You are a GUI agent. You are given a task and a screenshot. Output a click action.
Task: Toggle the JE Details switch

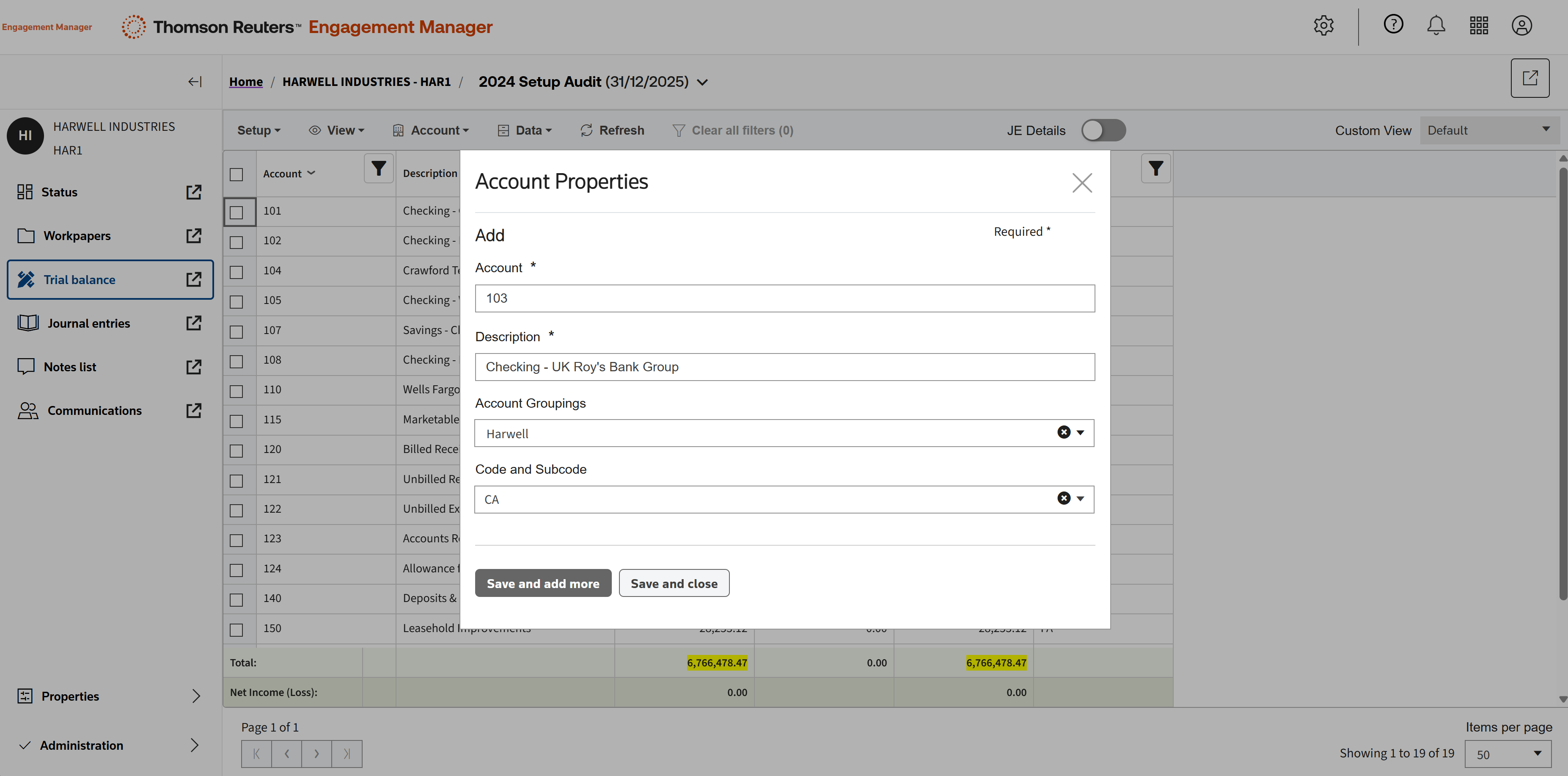click(1103, 130)
